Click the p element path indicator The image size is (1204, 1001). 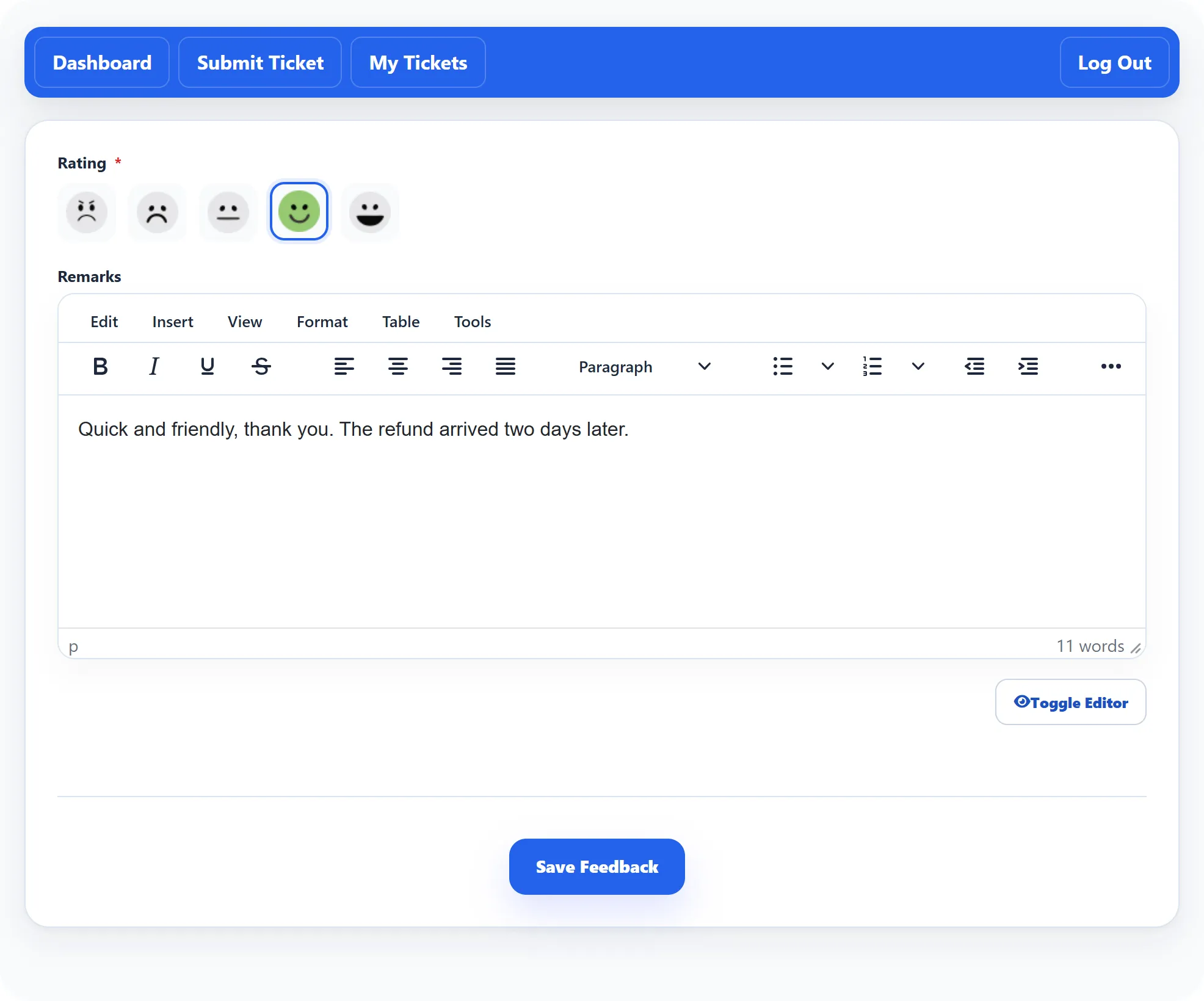(x=73, y=646)
